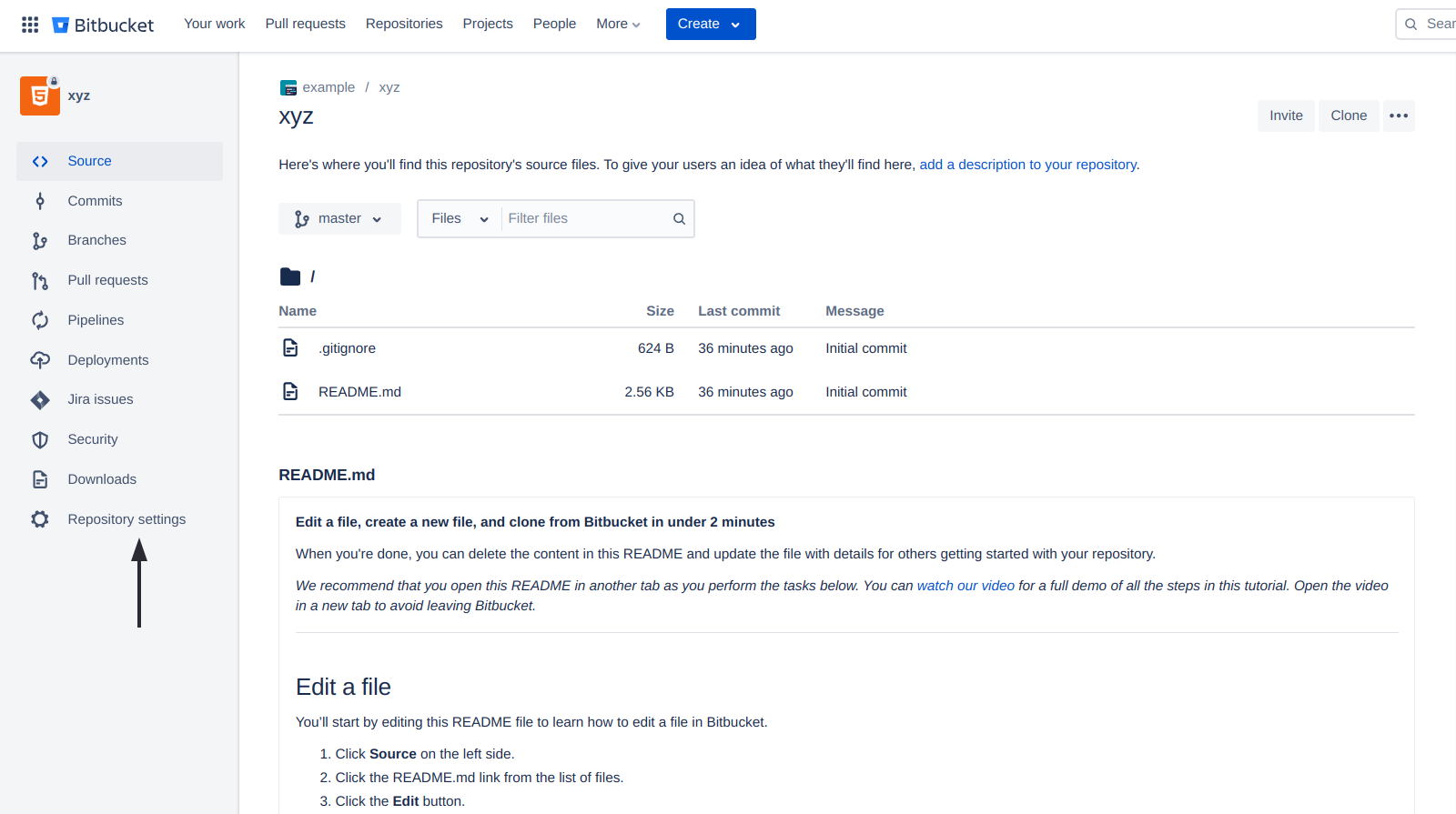Click the Name column header
This screenshot has width=1456, height=814.
tap(298, 311)
